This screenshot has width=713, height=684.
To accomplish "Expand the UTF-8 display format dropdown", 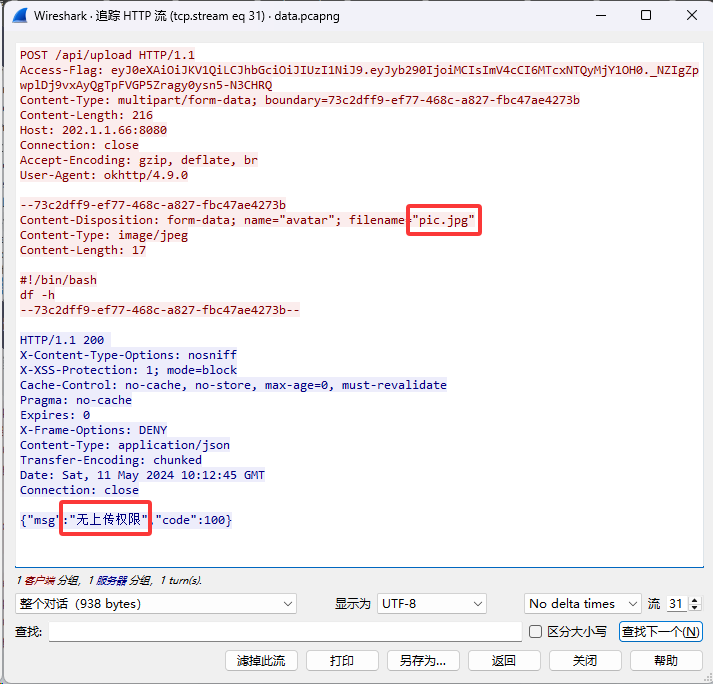I will 430,604.
